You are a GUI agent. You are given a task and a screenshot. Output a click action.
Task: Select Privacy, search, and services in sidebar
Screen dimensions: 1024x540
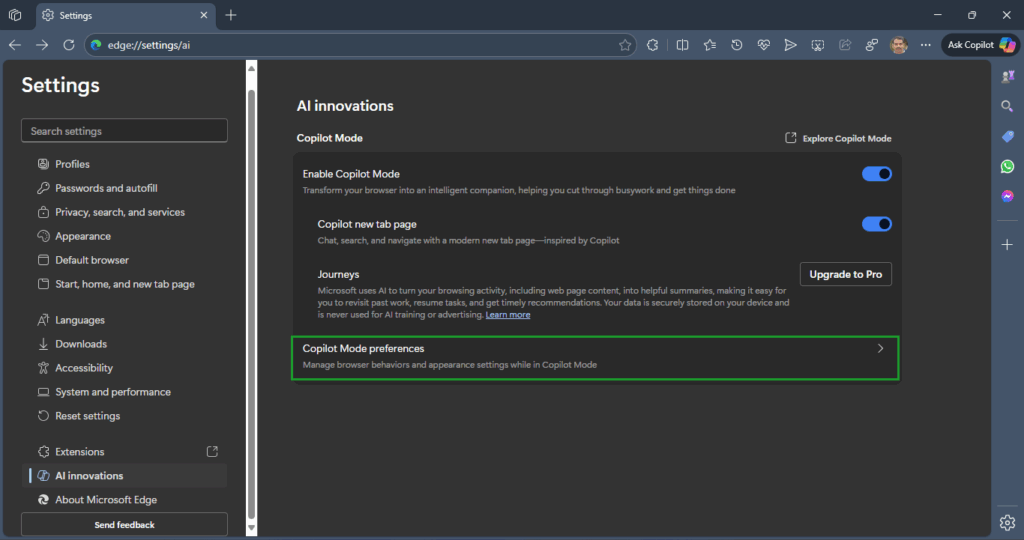[x=119, y=212]
